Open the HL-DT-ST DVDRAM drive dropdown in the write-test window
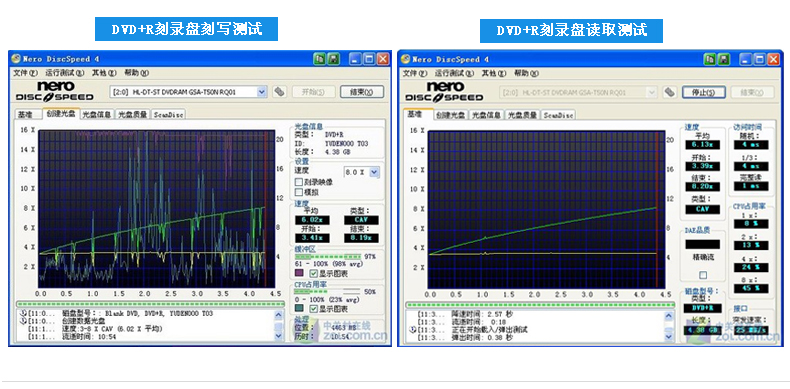 coord(188,92)
